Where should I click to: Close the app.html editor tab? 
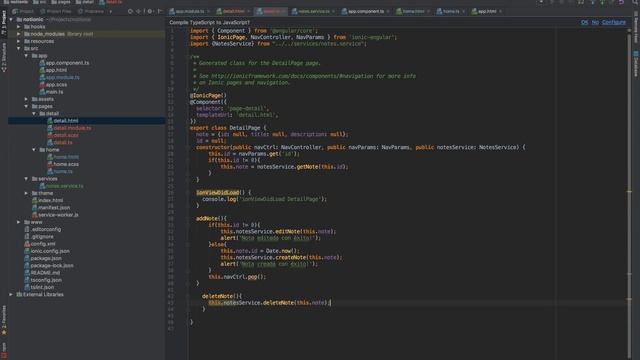point(500,11)
